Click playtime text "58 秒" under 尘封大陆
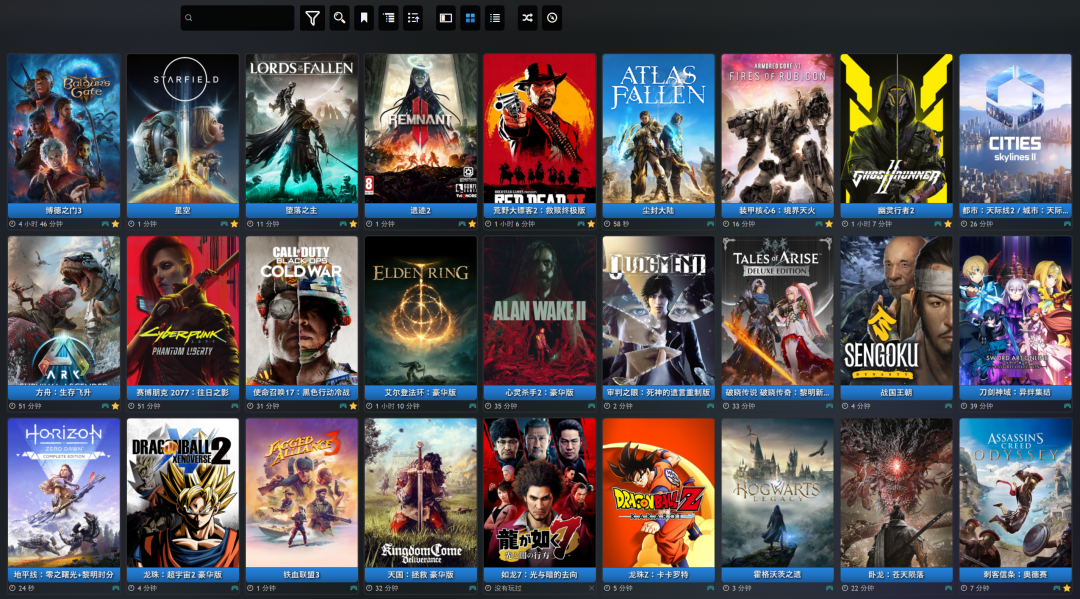 click(621, 224)
